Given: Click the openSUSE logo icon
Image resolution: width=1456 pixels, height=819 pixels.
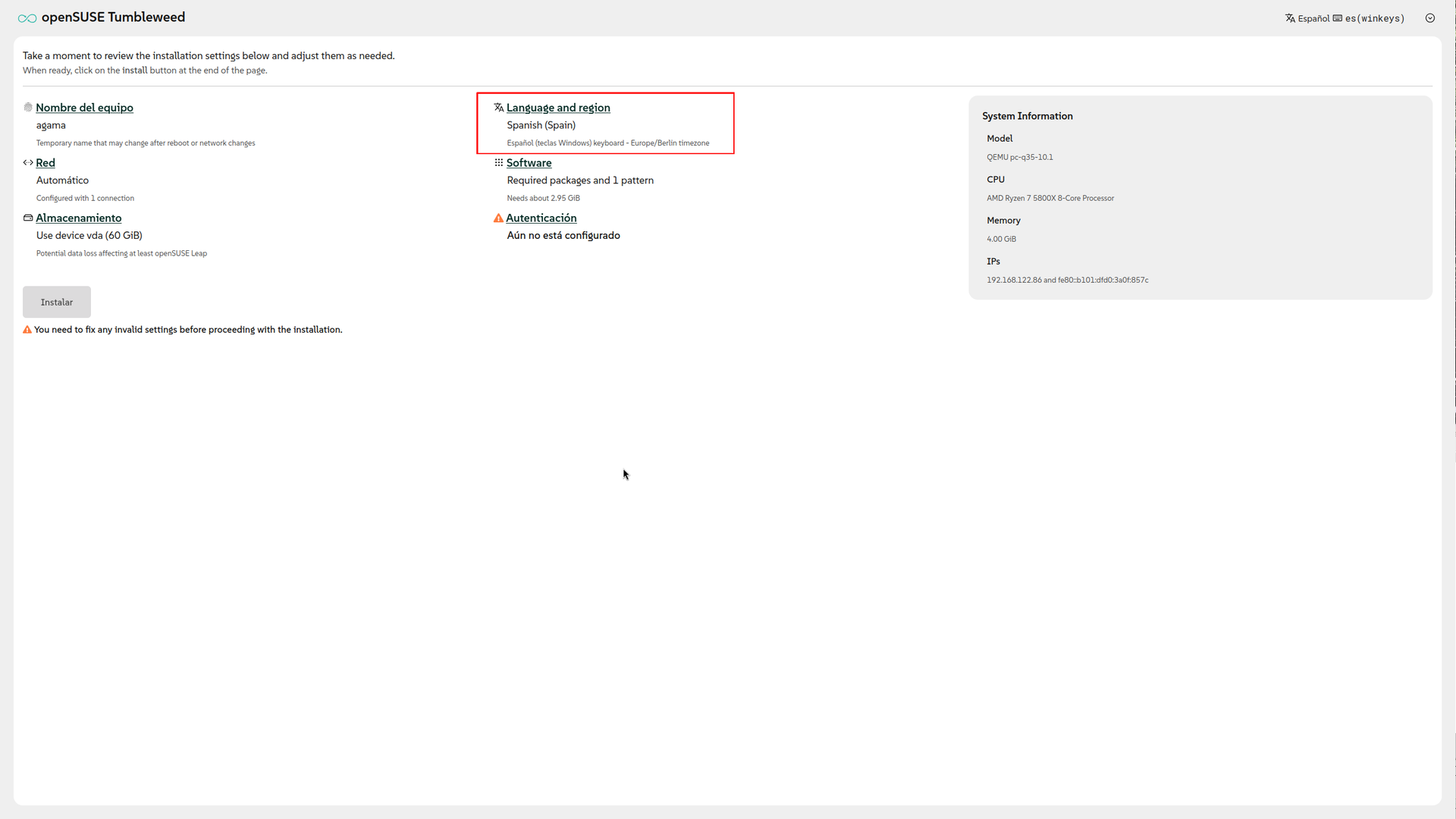Looking at the screenshot, I should click(x=27, y=18).
